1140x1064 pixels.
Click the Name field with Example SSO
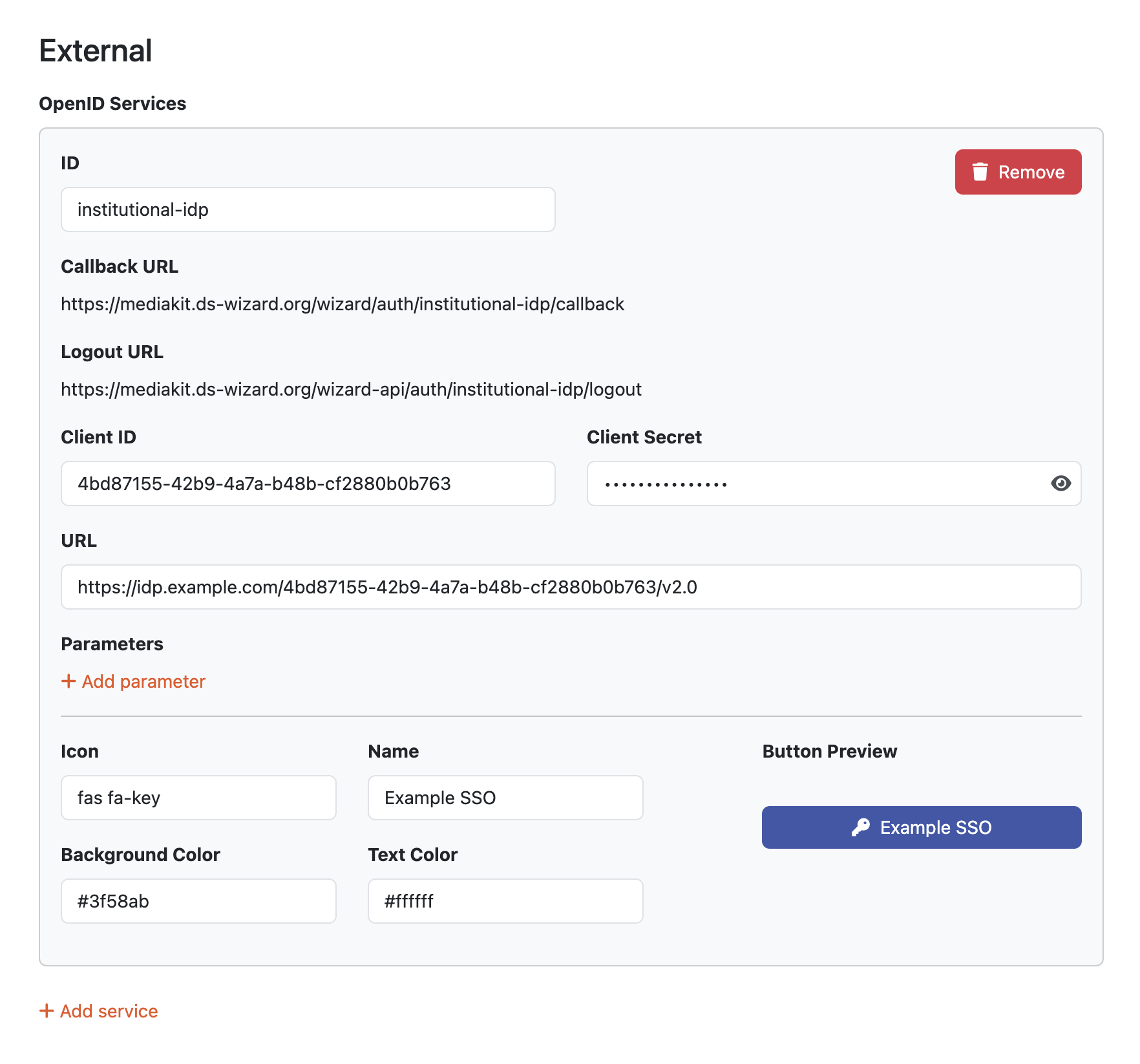click(x=505, y=798)
